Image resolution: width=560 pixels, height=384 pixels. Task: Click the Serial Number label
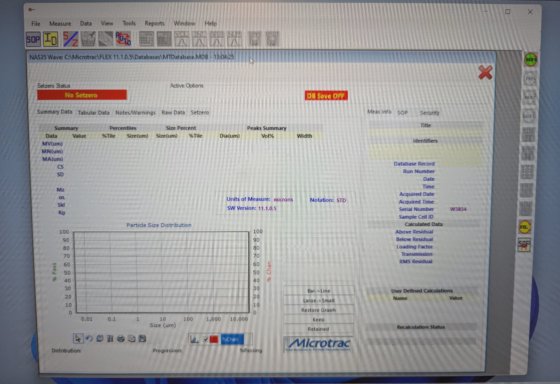pyautogui.click(x=416, y=209)
